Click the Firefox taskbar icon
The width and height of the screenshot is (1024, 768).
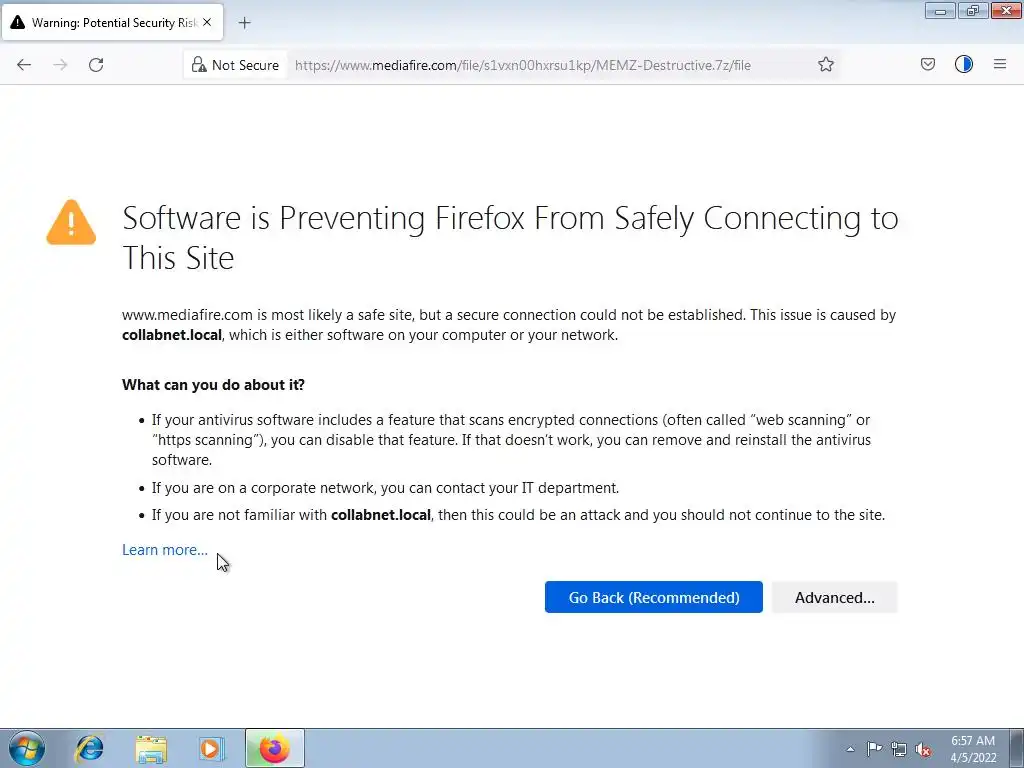[x=274, y=748]
